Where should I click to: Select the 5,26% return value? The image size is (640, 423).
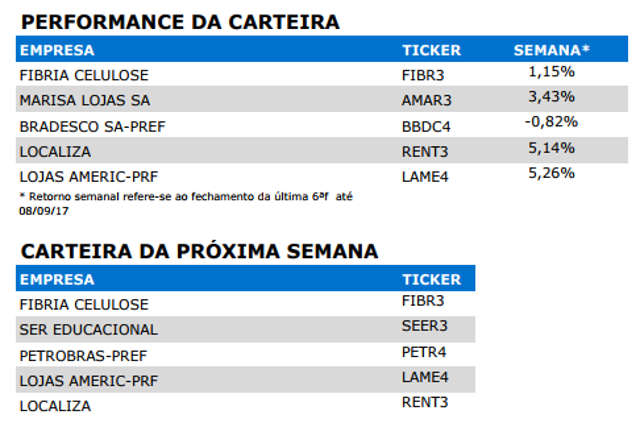(x=551, y=173)
